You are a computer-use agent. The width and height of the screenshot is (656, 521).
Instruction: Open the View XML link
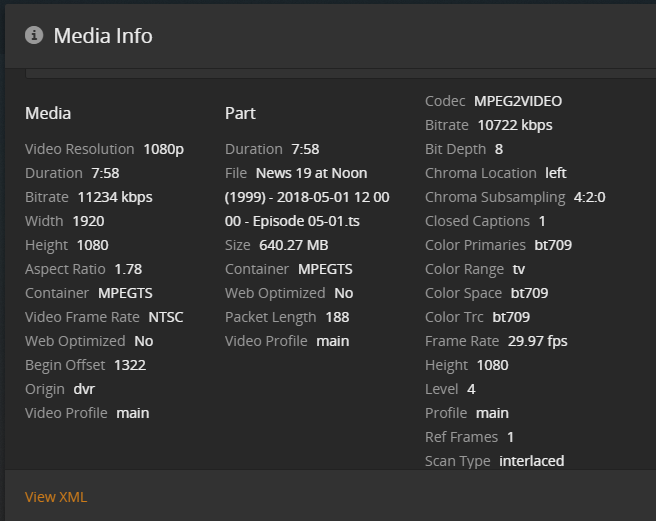56,497
